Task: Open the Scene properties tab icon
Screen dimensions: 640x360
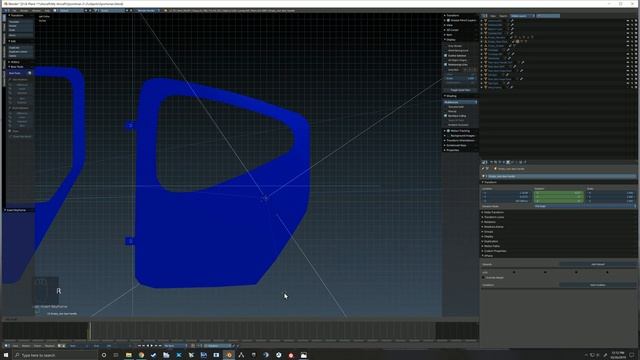Action: click(x=500, y=162)
